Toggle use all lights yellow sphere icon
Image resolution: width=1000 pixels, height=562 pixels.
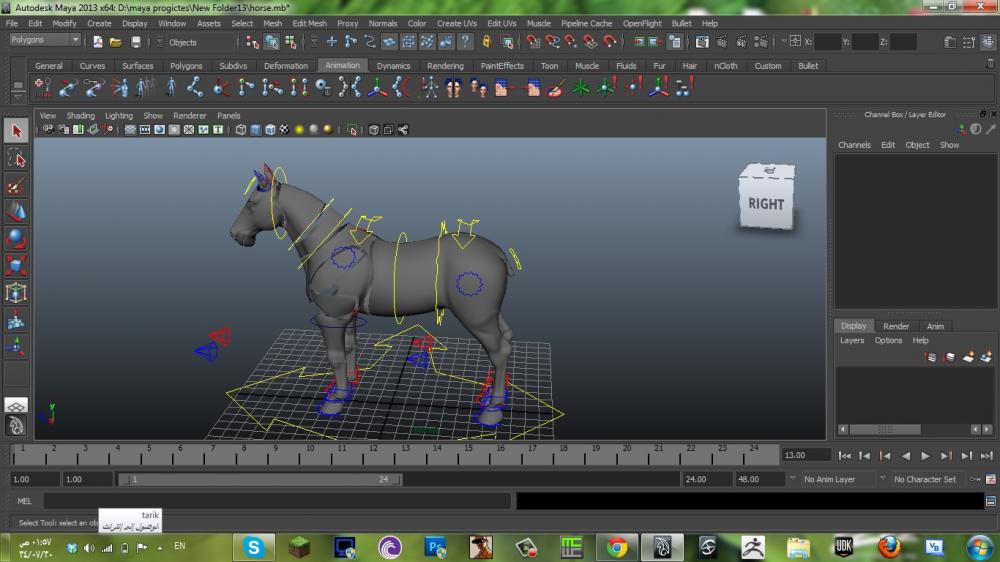[299, 130]
